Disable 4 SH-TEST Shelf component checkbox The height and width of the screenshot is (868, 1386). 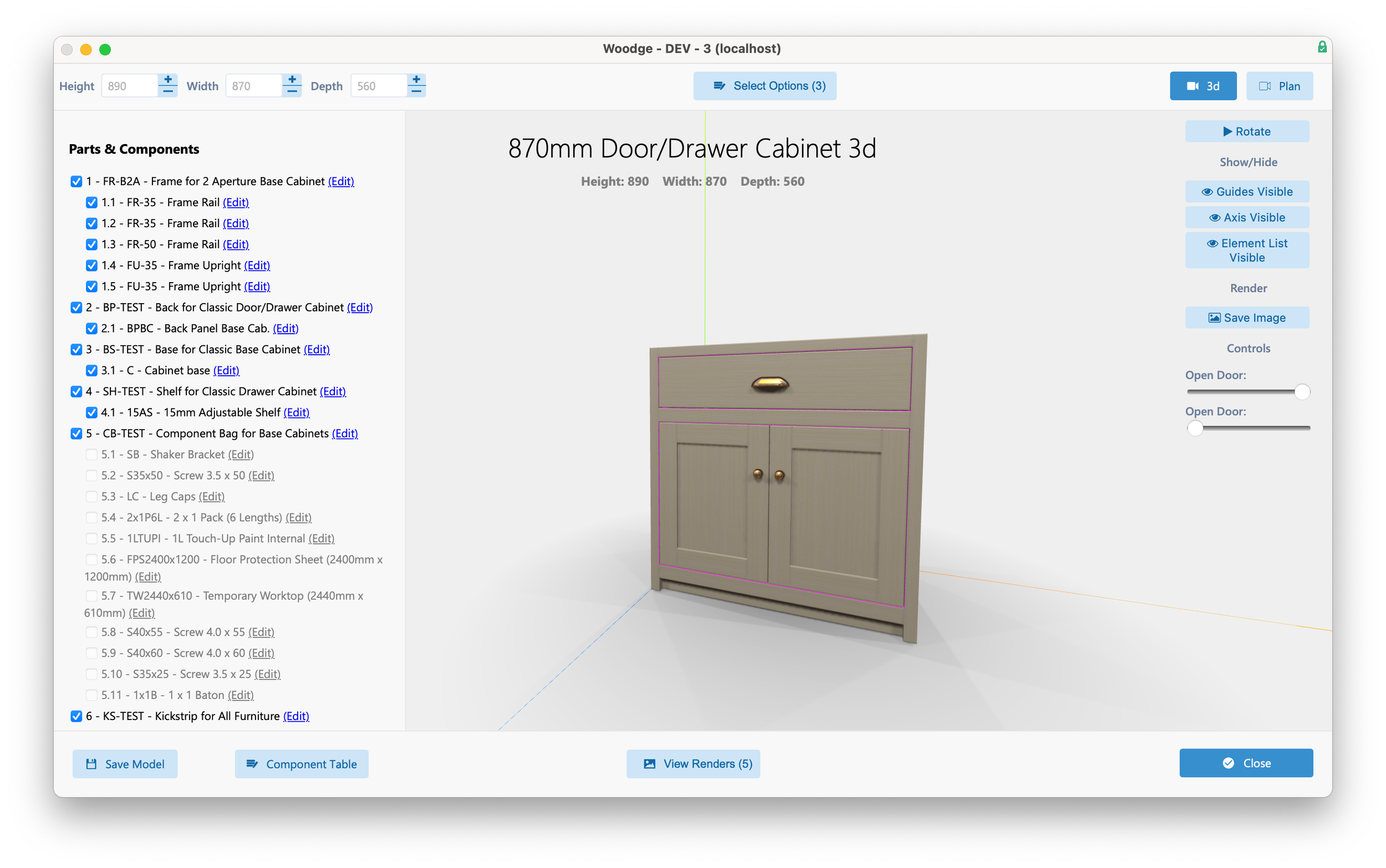tap(77, 391)
